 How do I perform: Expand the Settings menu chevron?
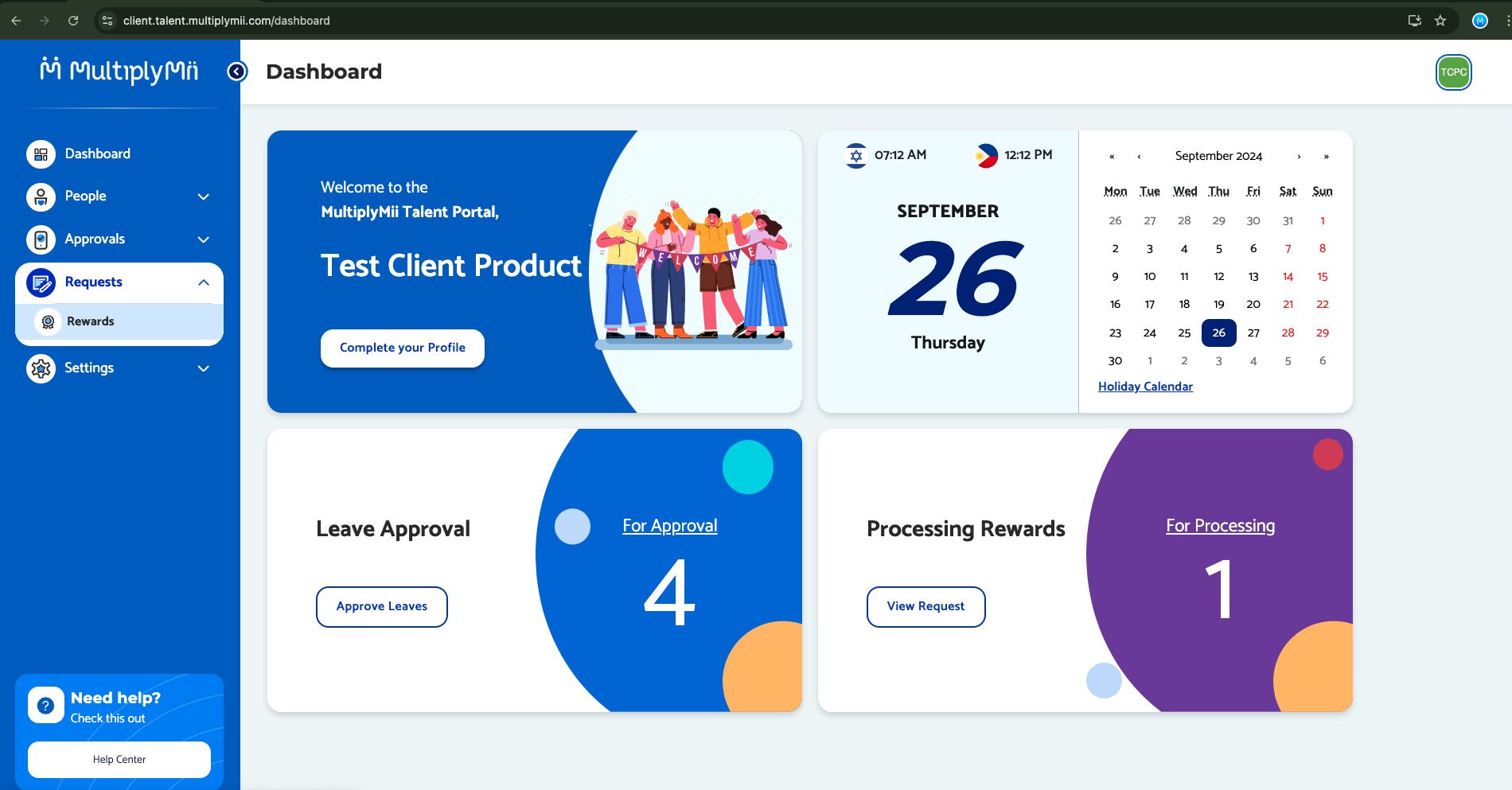[204, 368]
